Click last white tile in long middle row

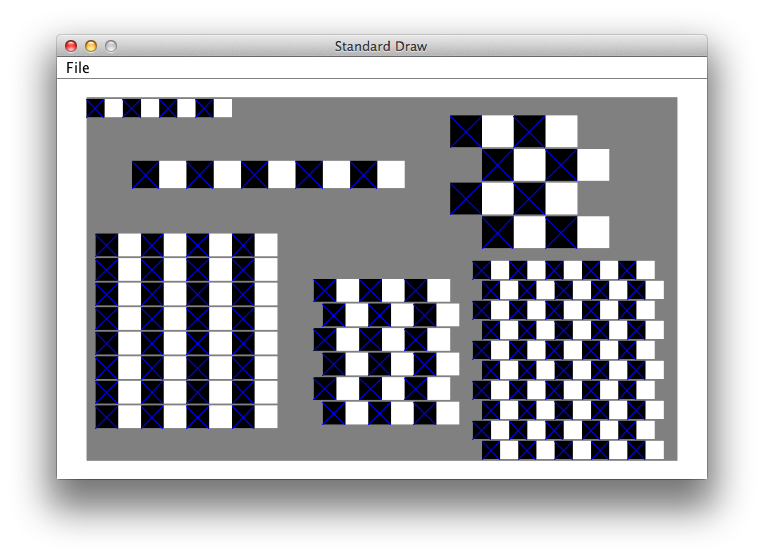[x=391, y=174]
